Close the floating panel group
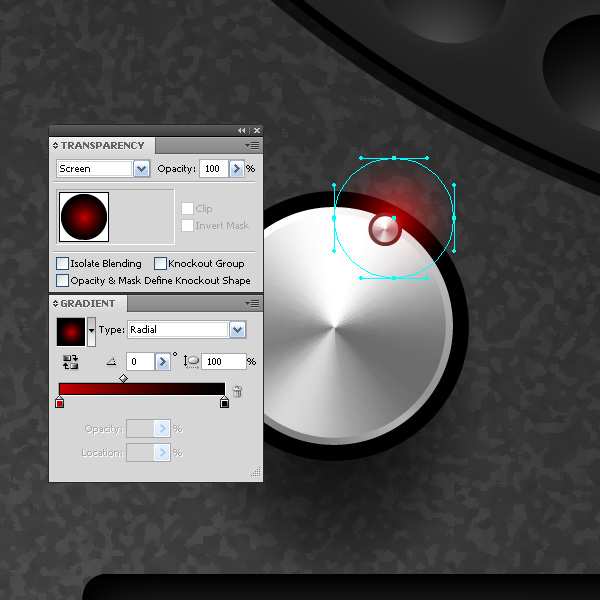 pos(257,130)
